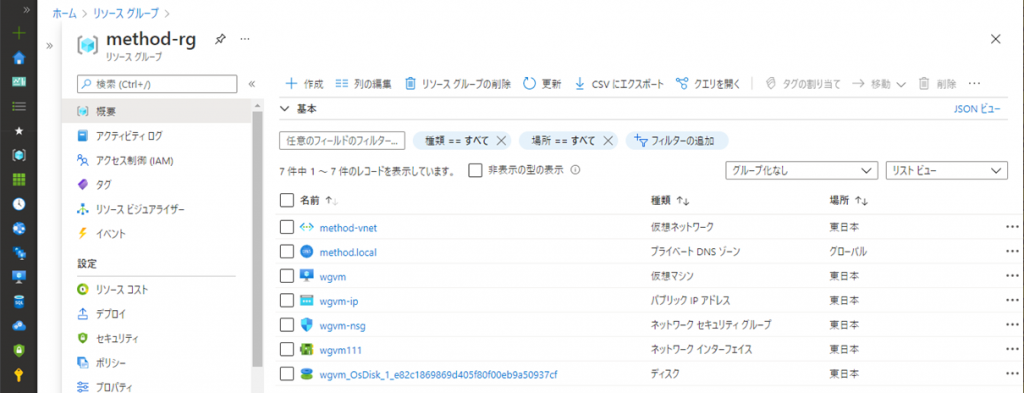This screenshot has height=393, width=1024.
Task: Open more options ellipsis next to method-rg title
Action: pyautogui.click(x=245, y=39)
